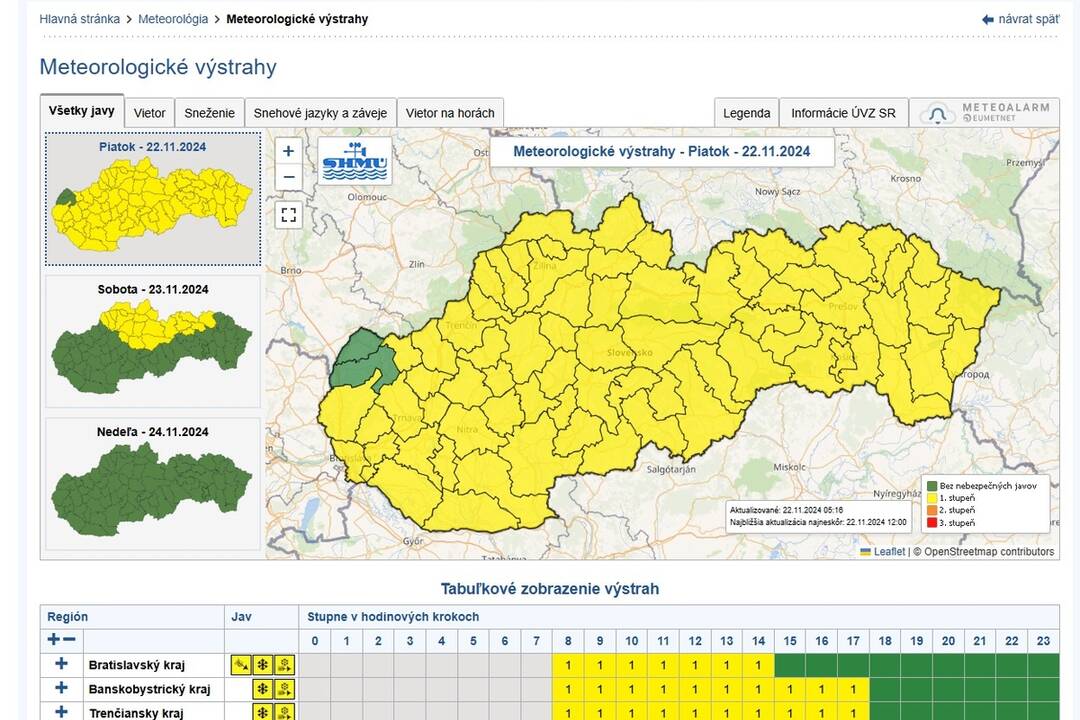Select Snehové jazyky a záveje tab
The image size is (1080, 720).
click(320, 113)
